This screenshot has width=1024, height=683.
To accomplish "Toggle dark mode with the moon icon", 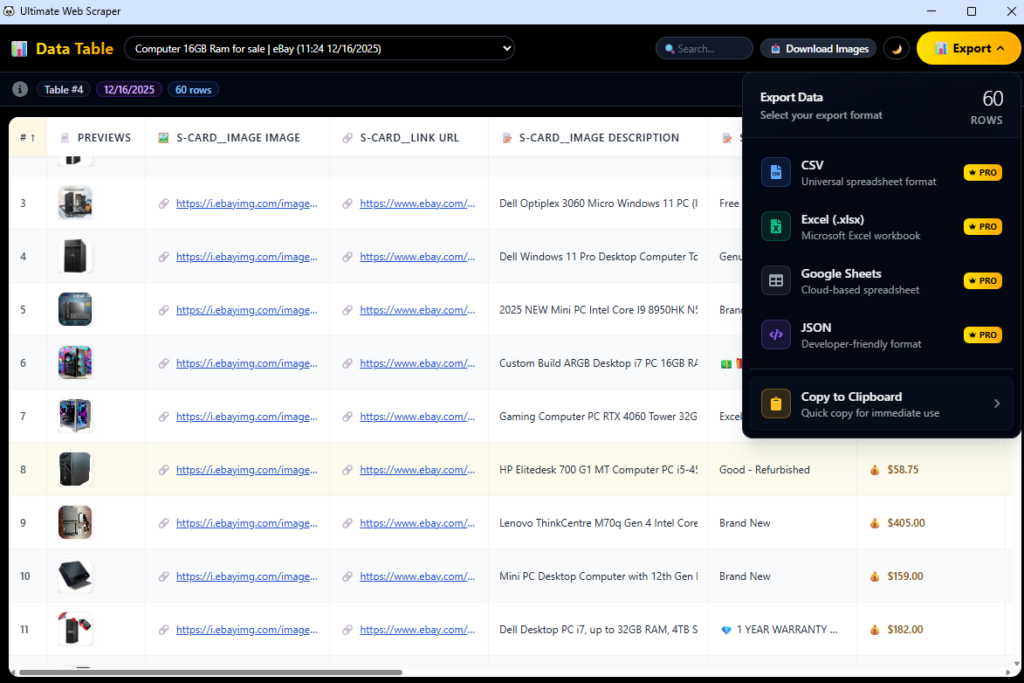I will tap(896, 47).
